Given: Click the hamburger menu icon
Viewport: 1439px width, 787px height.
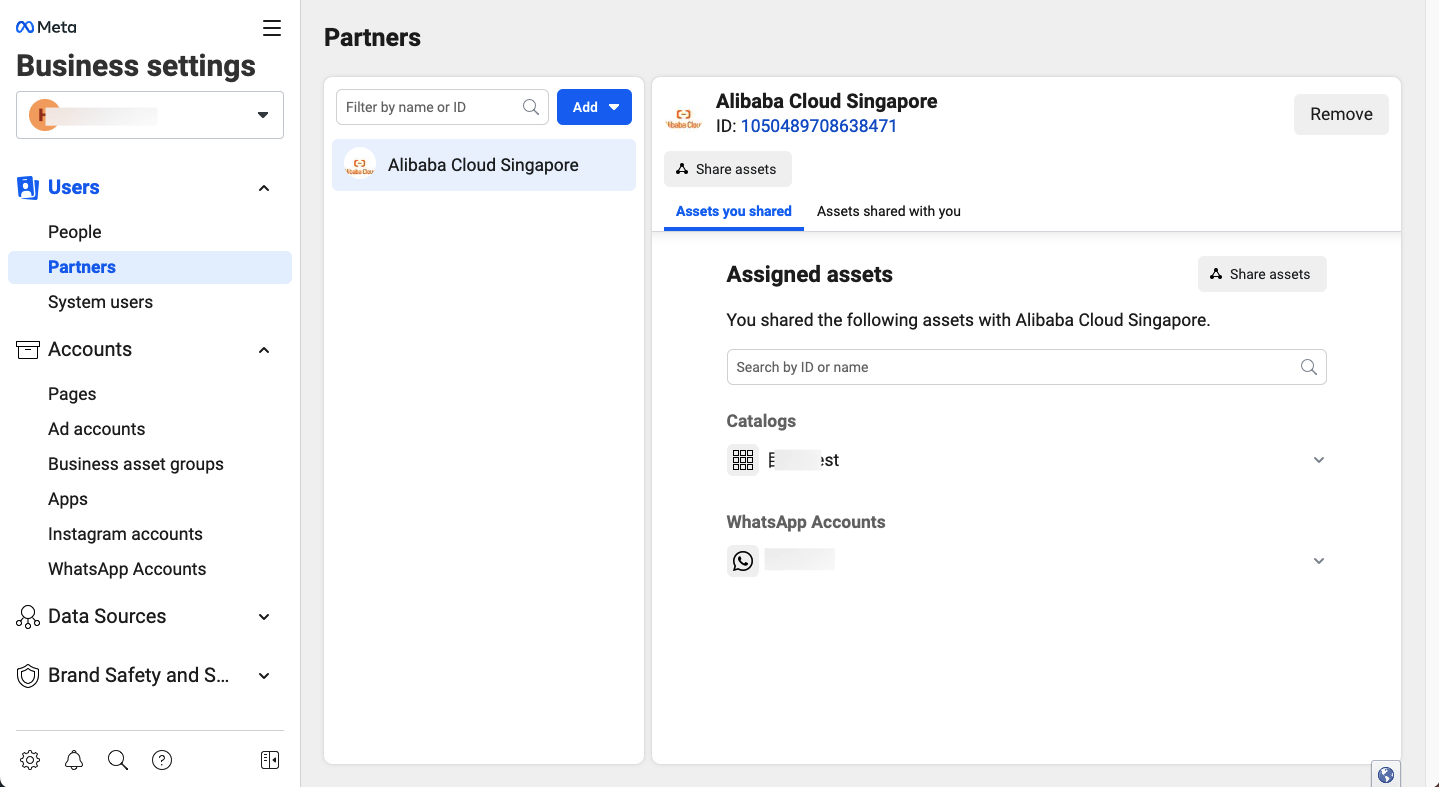Looking at the screenshot, I should click(x=272, y=28).
